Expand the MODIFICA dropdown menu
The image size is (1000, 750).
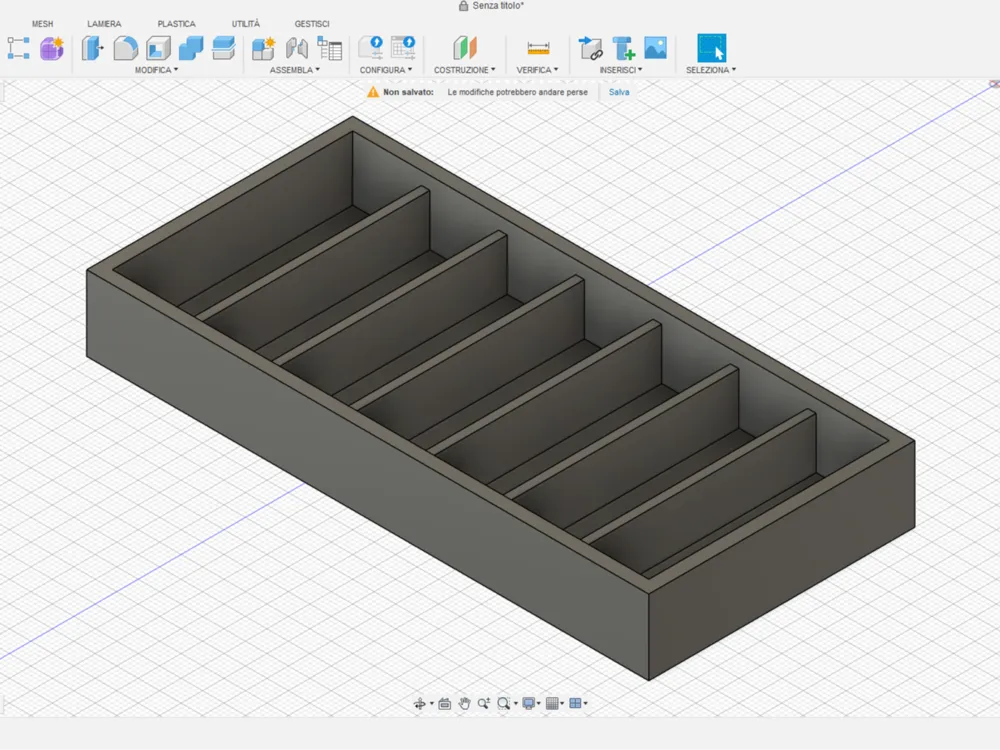point(156,70)
